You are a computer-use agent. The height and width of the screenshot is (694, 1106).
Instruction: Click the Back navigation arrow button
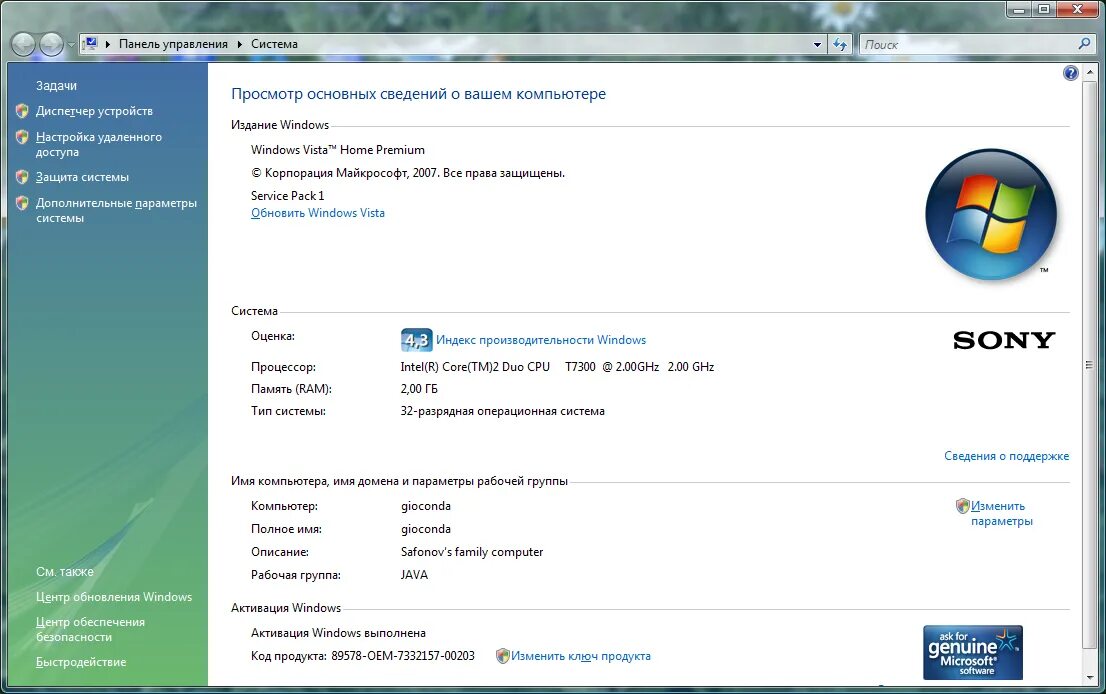[x=23, y=44]
